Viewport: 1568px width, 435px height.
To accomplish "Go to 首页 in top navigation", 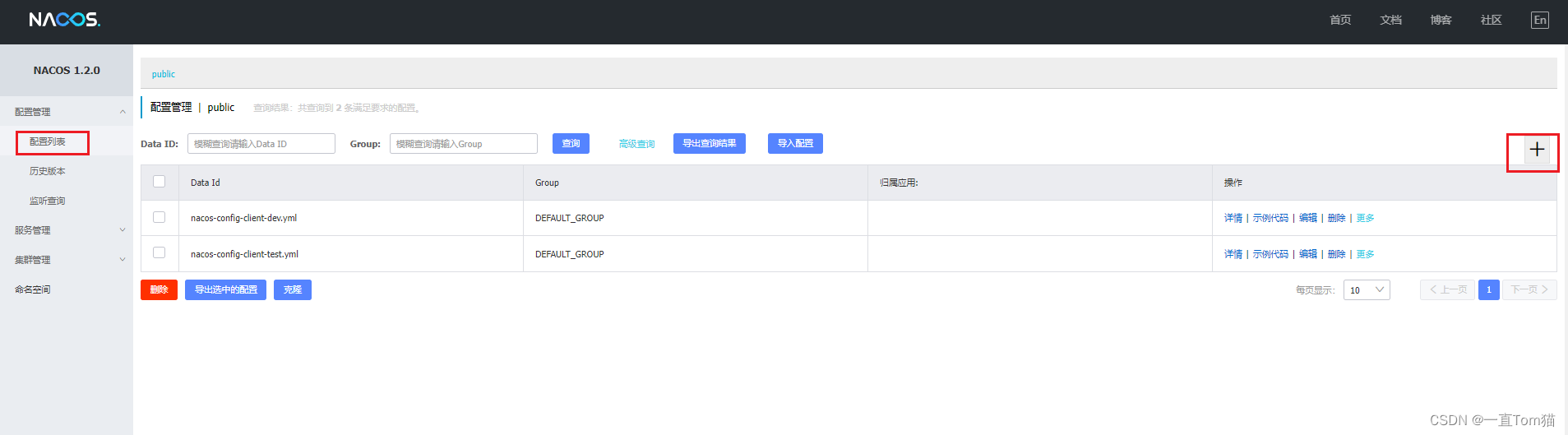I will pyautogui.click(x=1340, y=20).
